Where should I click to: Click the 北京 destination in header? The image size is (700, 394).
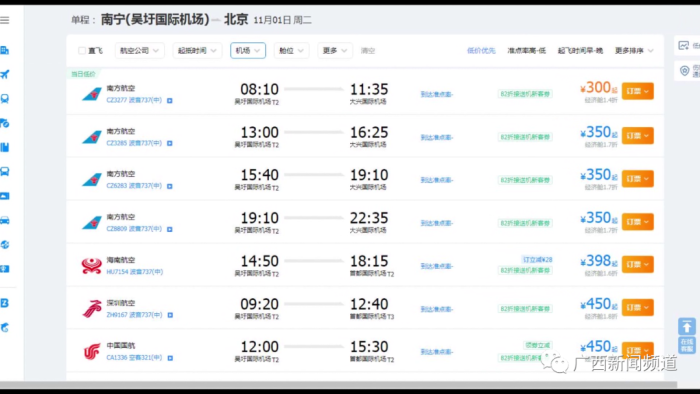[236, 20]
